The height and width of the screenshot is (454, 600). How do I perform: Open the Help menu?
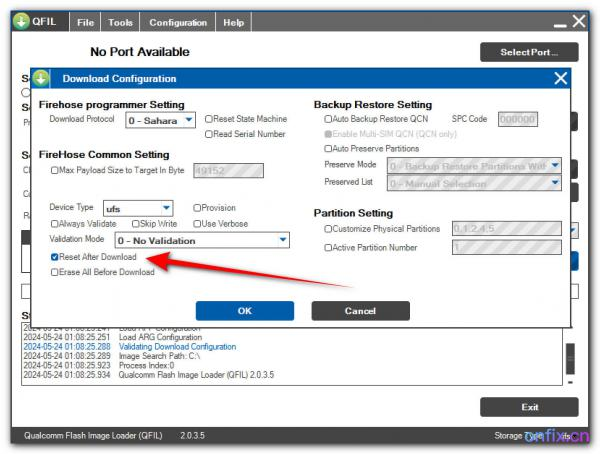(233, 23)
